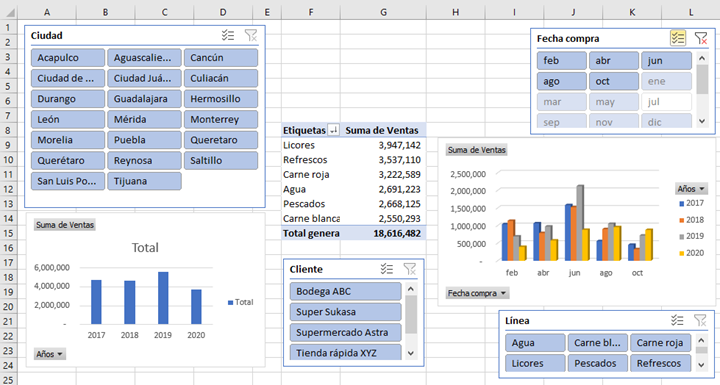Select disabled ene month button
The width and height of the screenshot is (720, 385).
(x=666, y=81)
